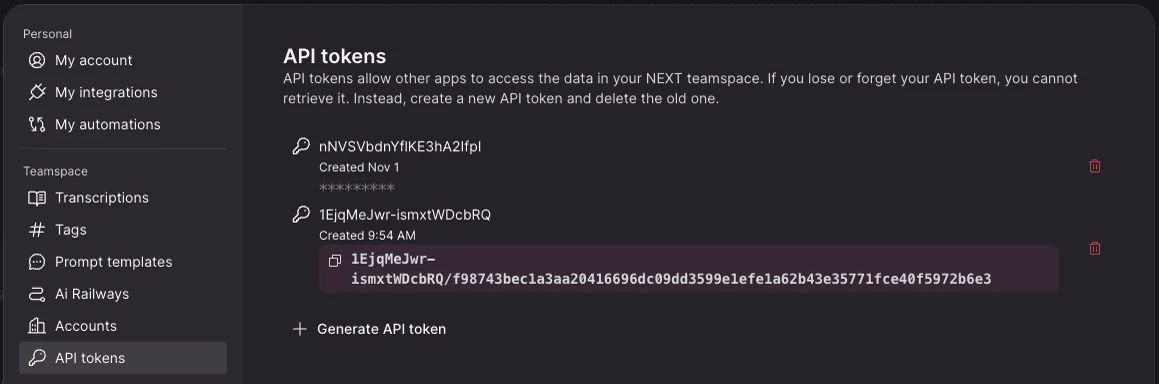The width and height of the screenshot is (1159, 384).
Task: Click the plus icon beside Generate API token
Action: point(299,329)
